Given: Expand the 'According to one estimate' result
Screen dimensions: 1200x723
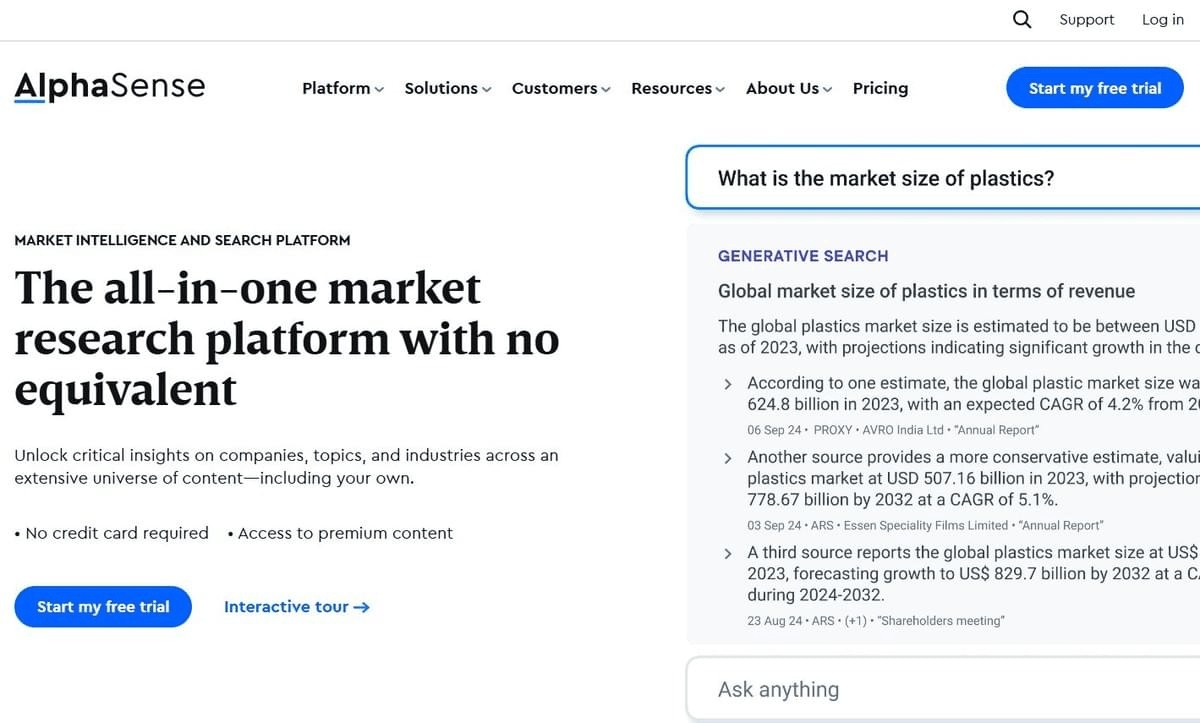Looking at the screenshot, I should click(x=727, y=384).
